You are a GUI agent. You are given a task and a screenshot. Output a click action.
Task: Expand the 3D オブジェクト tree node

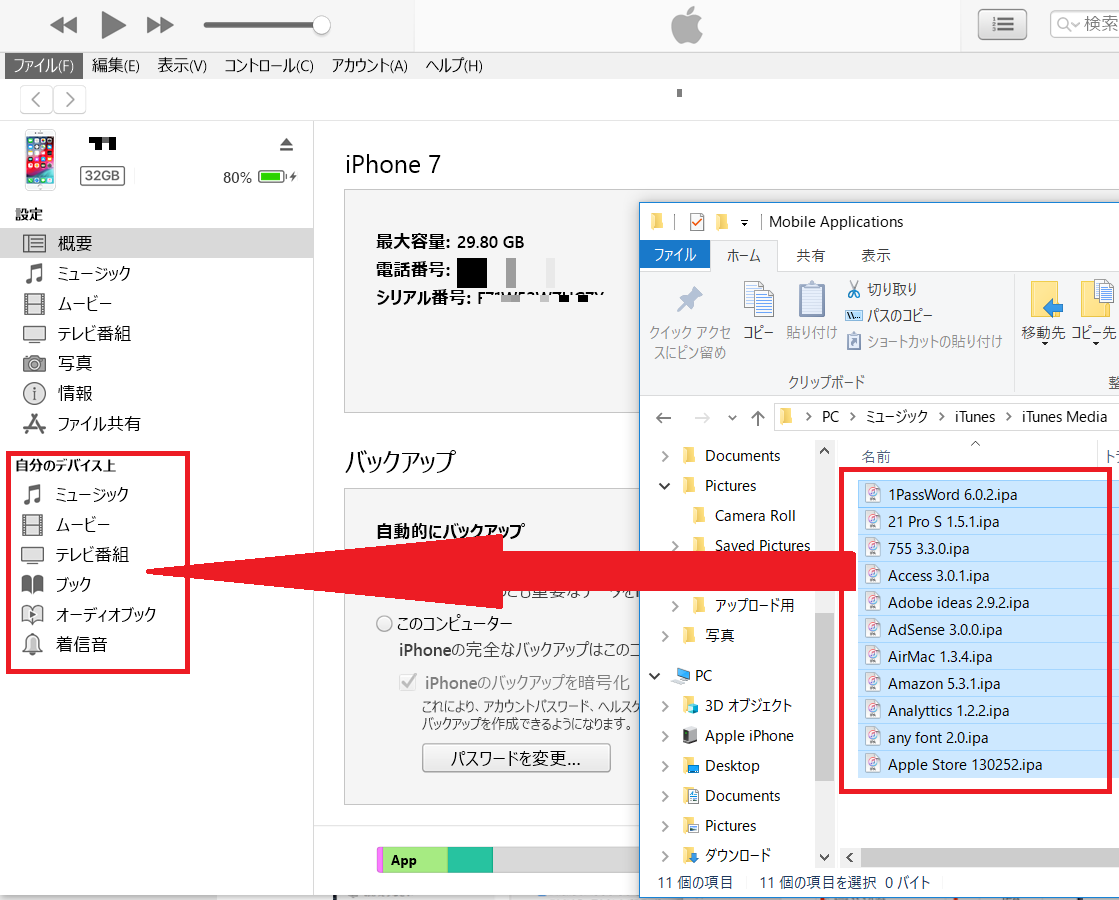click(x=664, y=706)
